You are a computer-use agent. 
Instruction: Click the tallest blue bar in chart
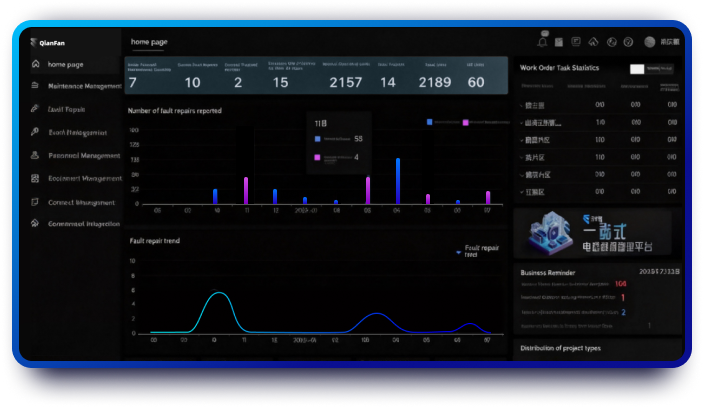tap(398, 180)
